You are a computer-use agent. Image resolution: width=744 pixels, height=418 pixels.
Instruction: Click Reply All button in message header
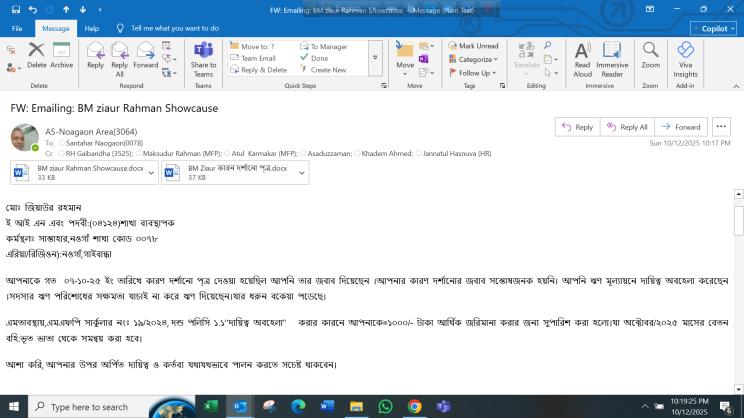pyautogui.click(x=627, y=127)
